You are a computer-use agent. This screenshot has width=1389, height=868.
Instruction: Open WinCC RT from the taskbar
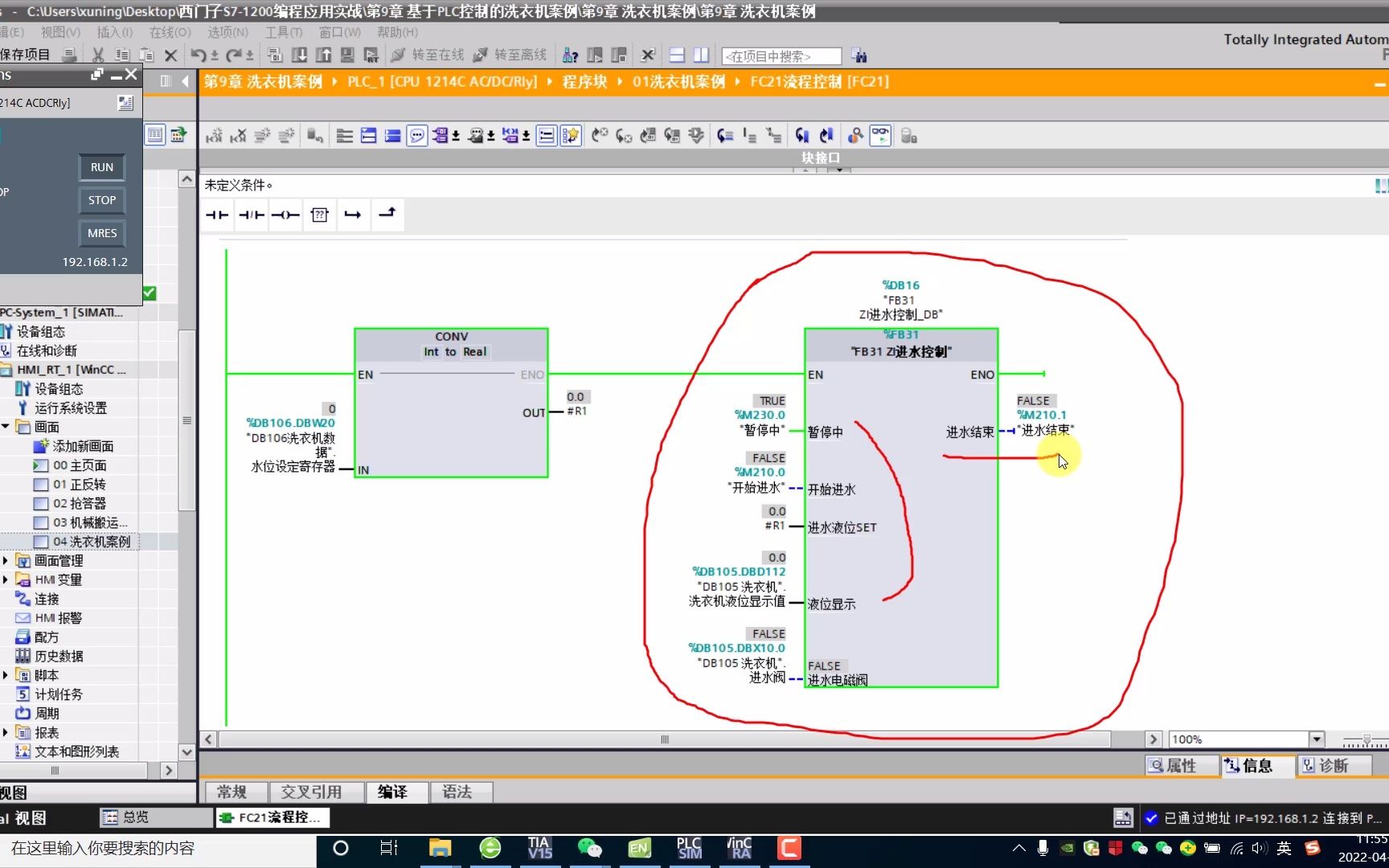(739, 848)
